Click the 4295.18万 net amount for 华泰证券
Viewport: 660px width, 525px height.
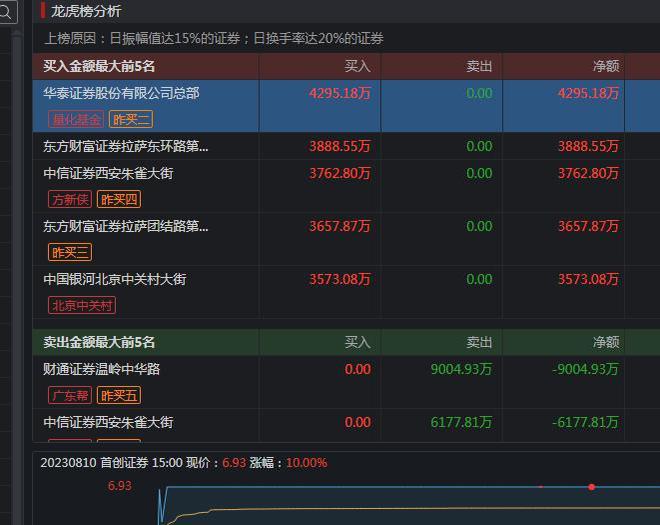pos(588,93)
